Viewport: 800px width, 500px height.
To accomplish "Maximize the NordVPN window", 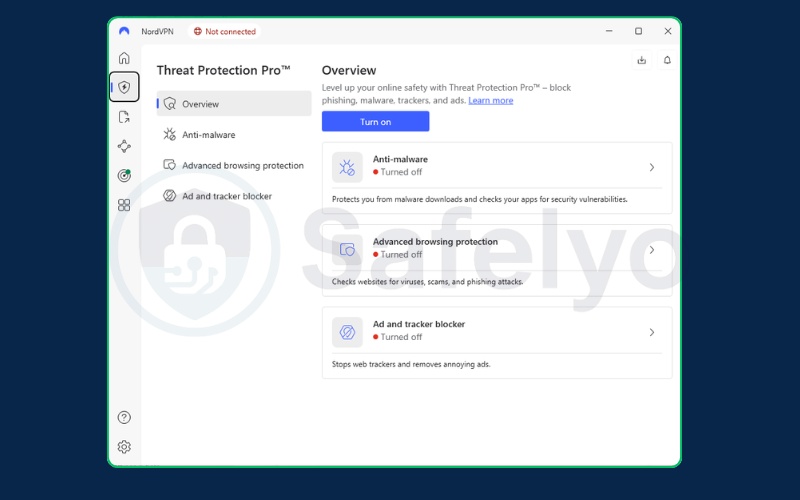I will (x=638, y=31).
